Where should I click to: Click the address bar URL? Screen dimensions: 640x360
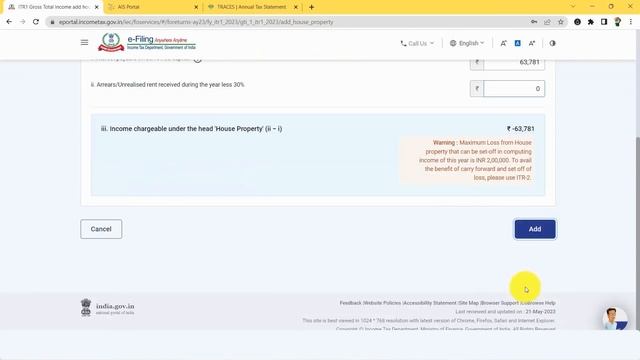pos(196,22)
